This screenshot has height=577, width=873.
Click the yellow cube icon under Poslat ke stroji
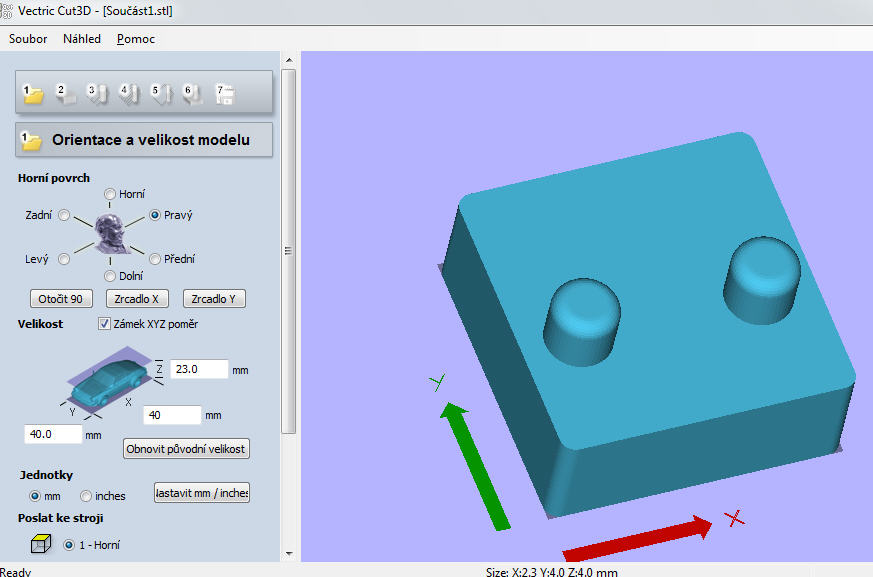tap(40, 545)
